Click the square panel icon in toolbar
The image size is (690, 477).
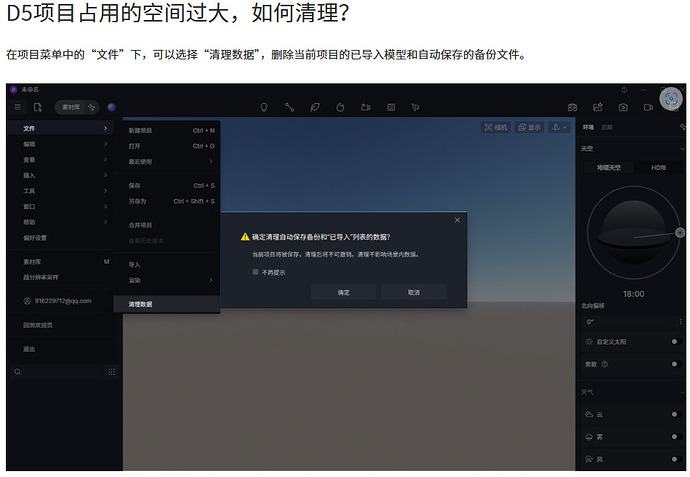(x=391, y=107)
